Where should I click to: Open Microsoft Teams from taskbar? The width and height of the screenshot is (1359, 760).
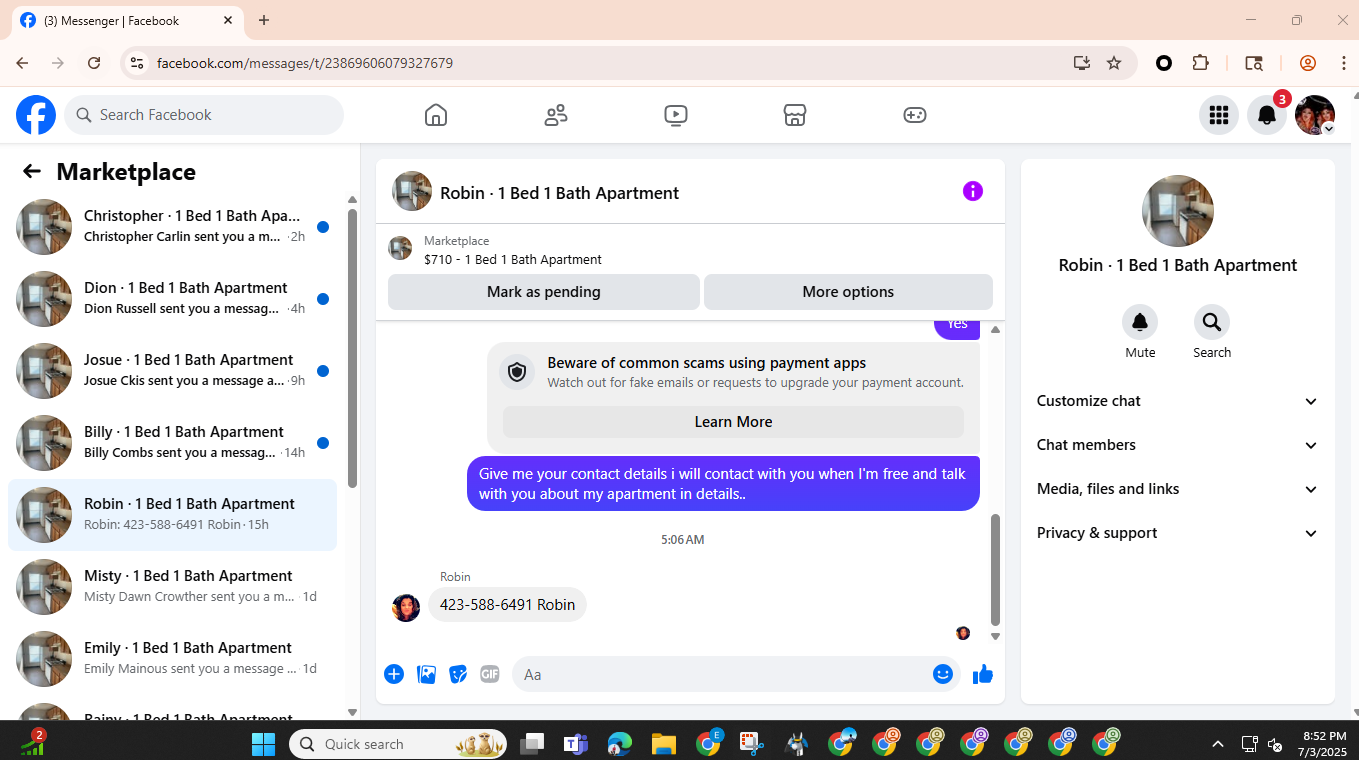point(576,744)
